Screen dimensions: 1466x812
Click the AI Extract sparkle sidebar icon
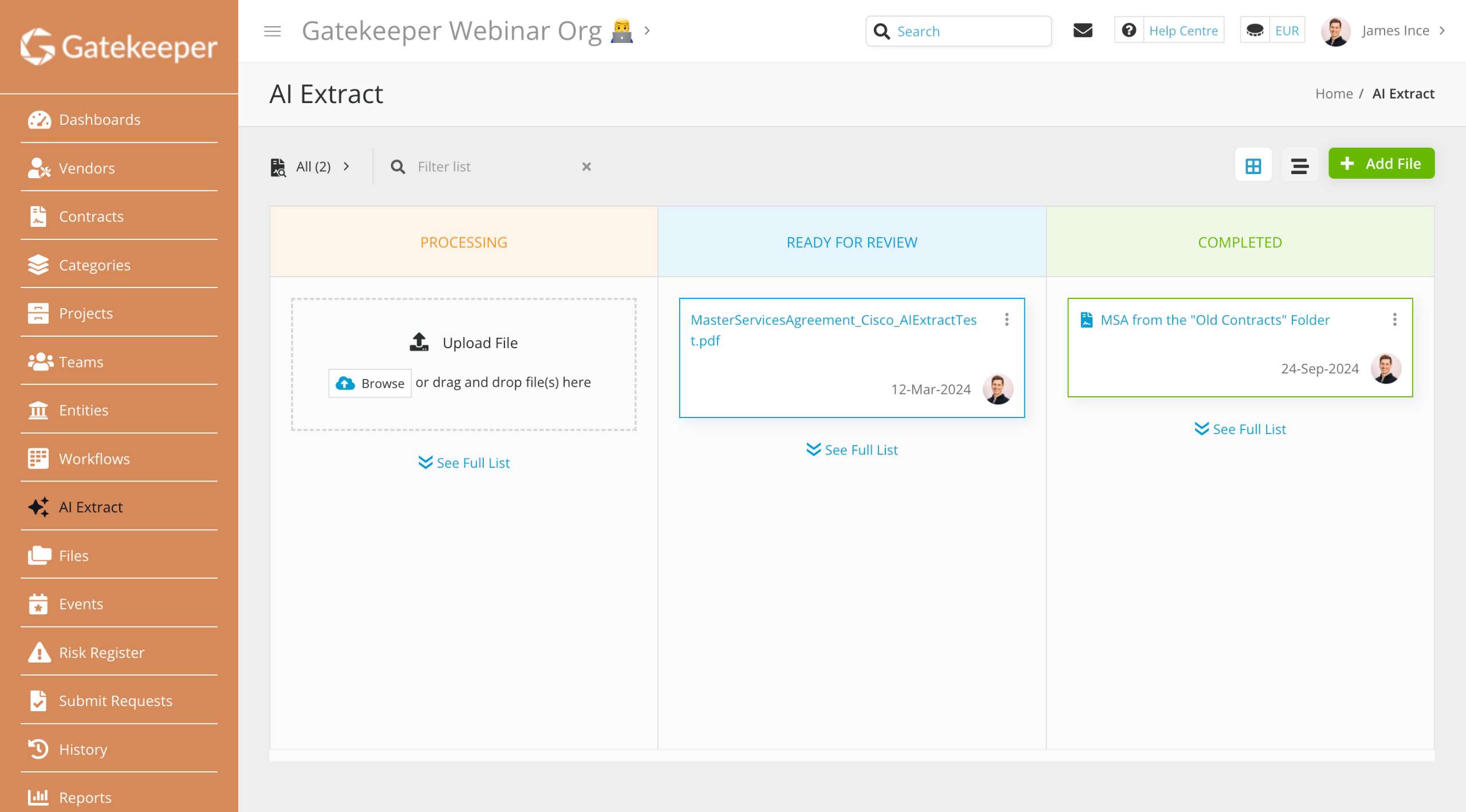[x=38, y=507]
